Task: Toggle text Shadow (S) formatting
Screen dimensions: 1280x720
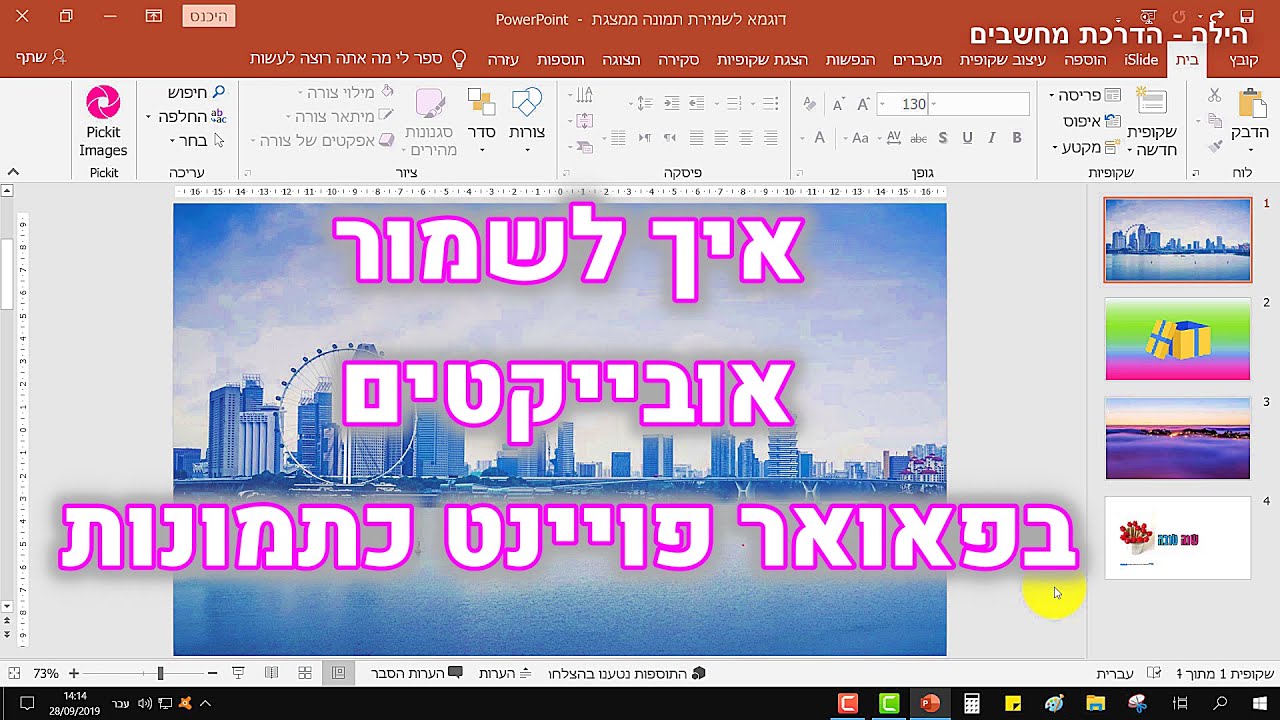Action: click(942, 138)
